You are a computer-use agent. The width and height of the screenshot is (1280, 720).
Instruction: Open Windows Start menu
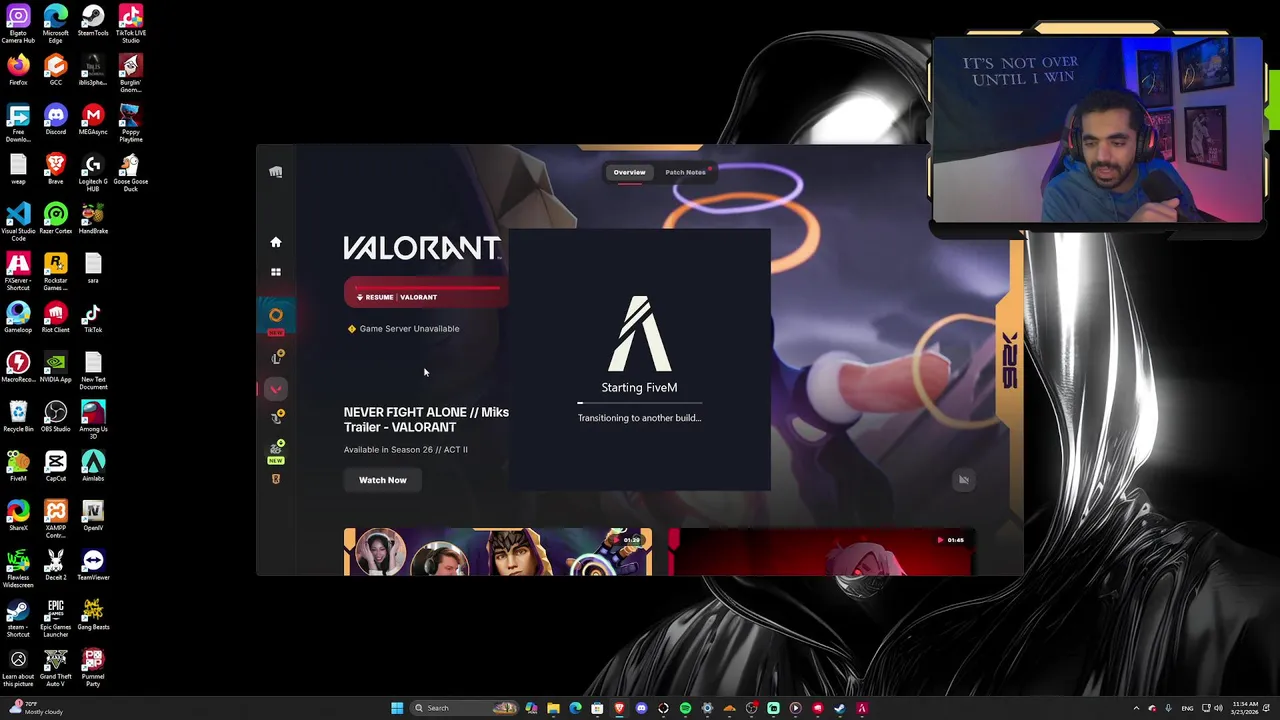397,708
